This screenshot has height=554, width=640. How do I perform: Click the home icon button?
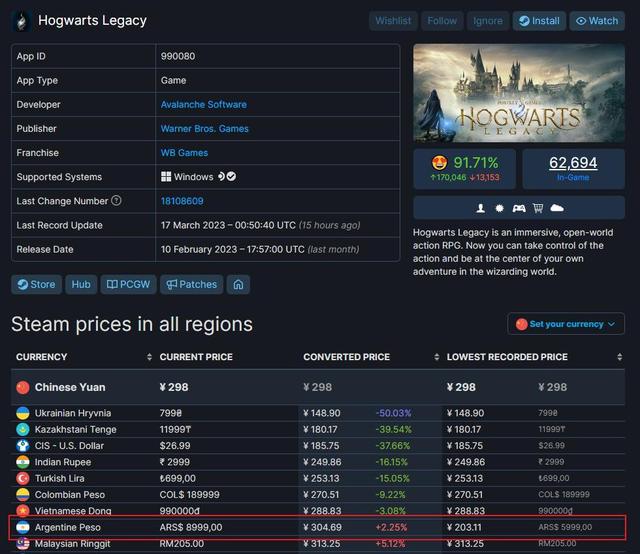(238, 284)
